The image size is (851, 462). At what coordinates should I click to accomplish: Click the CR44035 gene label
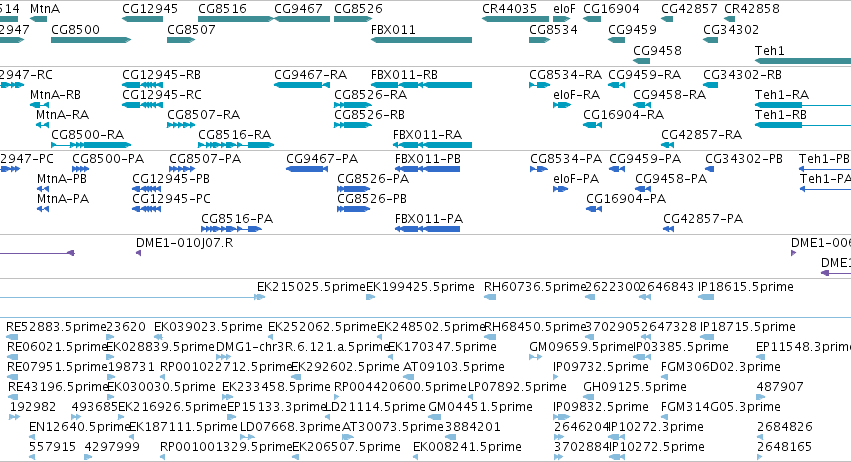pyautogui.click(x=509, y=9)
